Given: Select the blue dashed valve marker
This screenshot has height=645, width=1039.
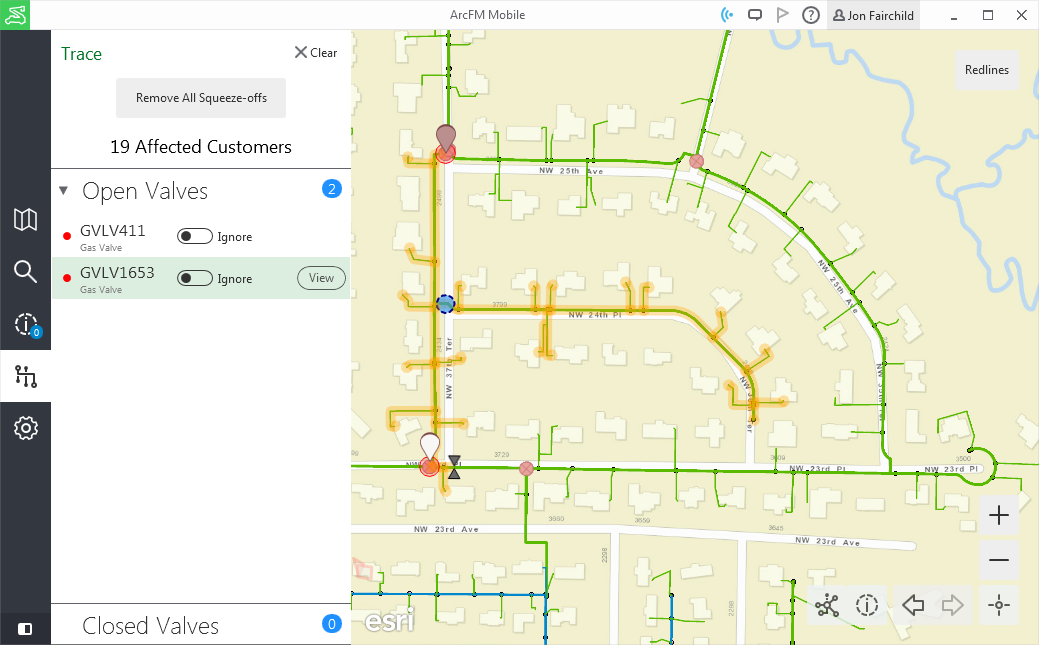Looking at the screenshot, I should (x=446, y=304).
